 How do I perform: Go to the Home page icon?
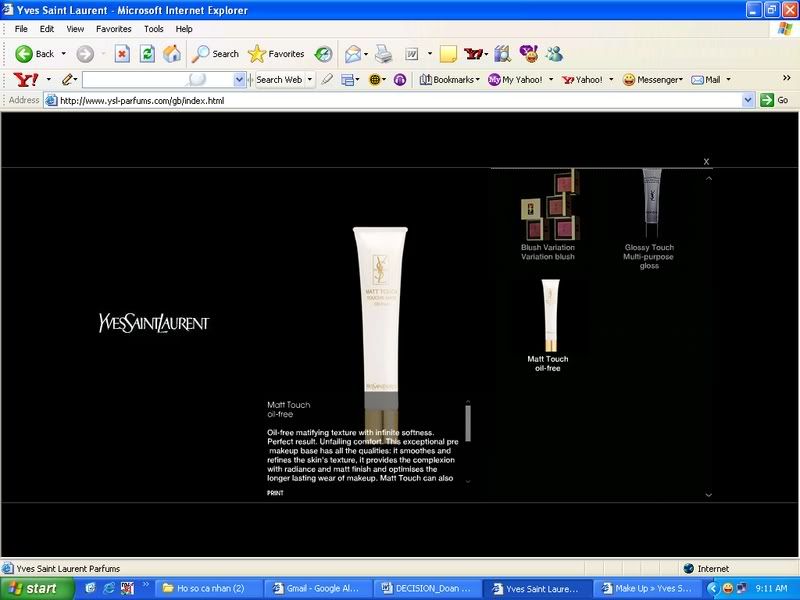pos(172,54)
